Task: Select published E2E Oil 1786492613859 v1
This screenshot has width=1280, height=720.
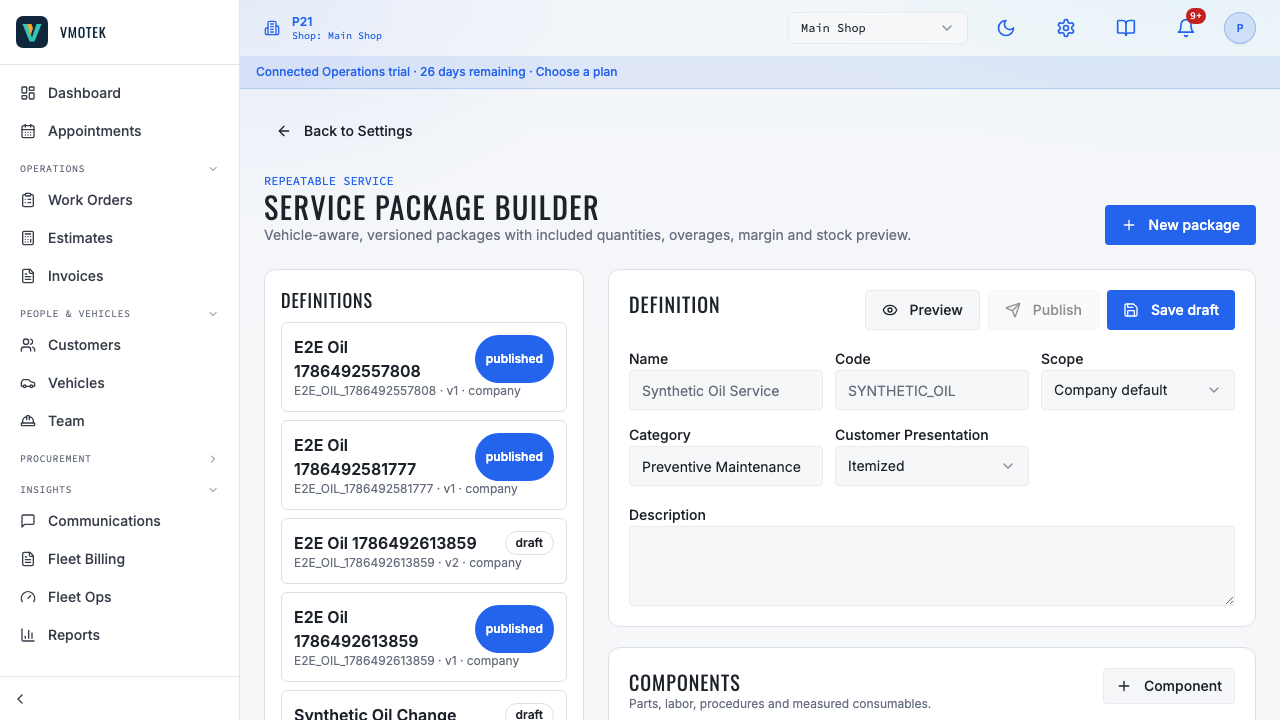Action: (x=424, y=637)
